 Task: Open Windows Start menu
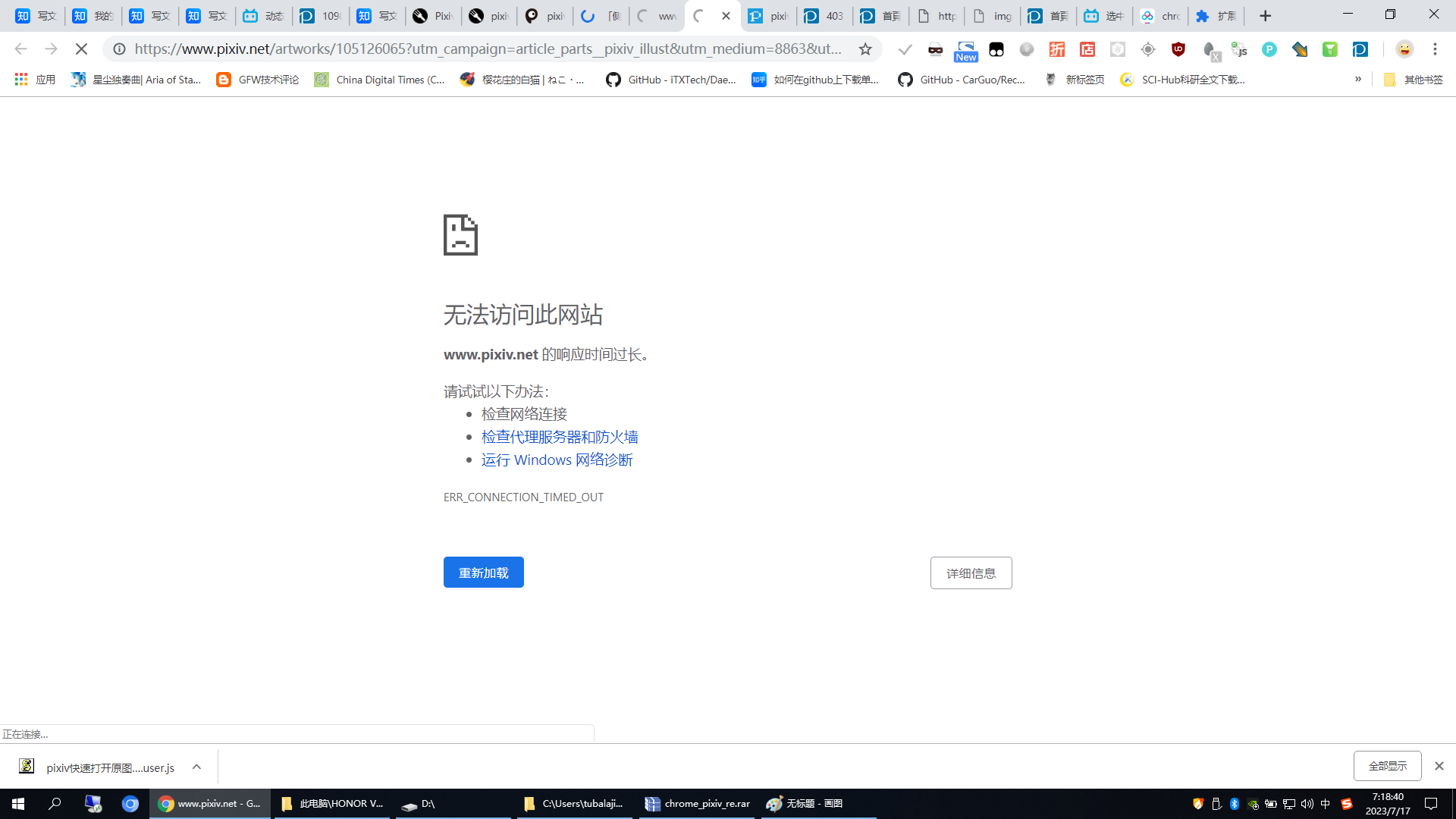(18, 803)
